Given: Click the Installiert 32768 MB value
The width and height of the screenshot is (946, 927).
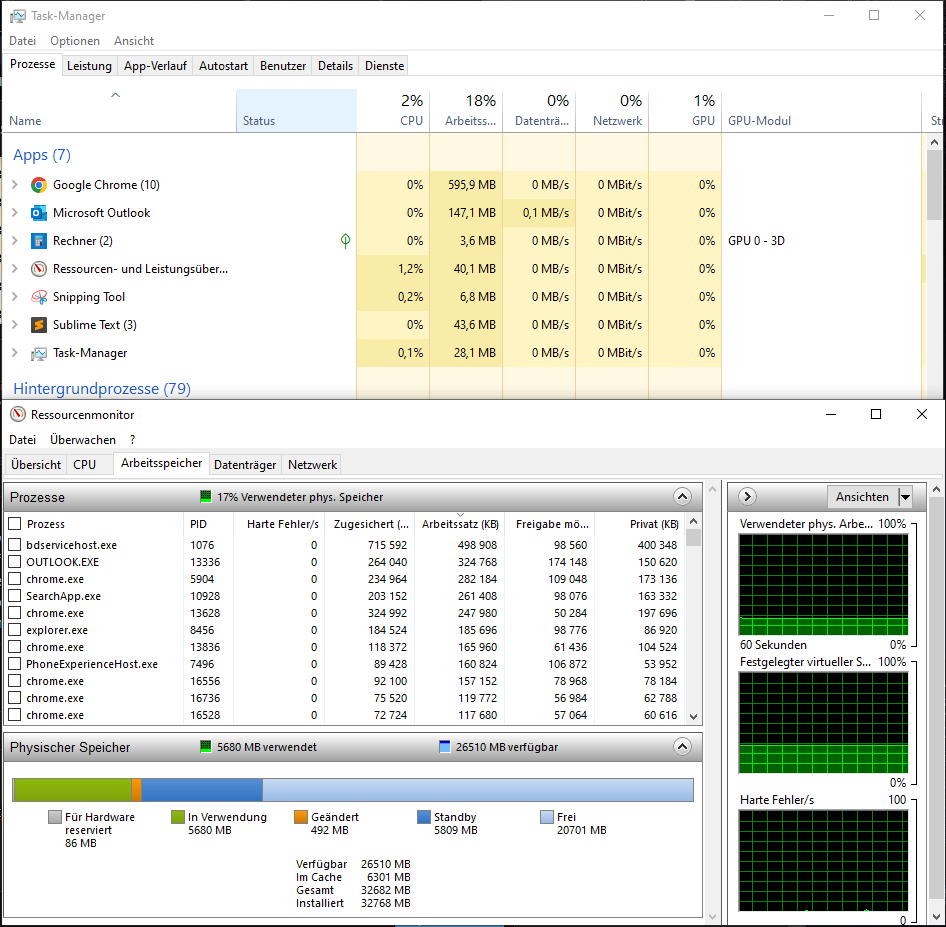Looking at the screenshot, I should [386, 903].
